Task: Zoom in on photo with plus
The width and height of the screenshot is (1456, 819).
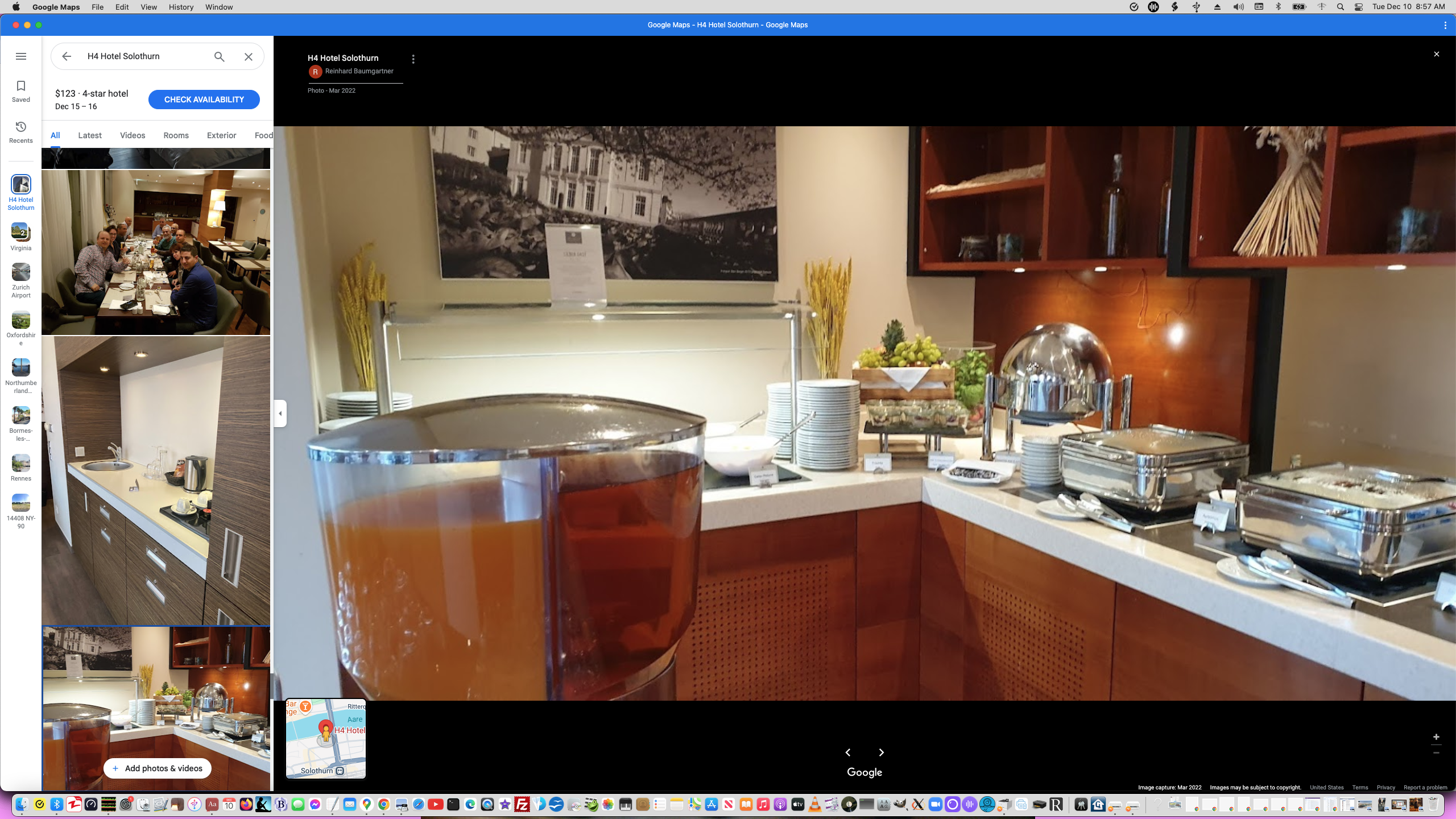Action: click(x=1436, y=737)
